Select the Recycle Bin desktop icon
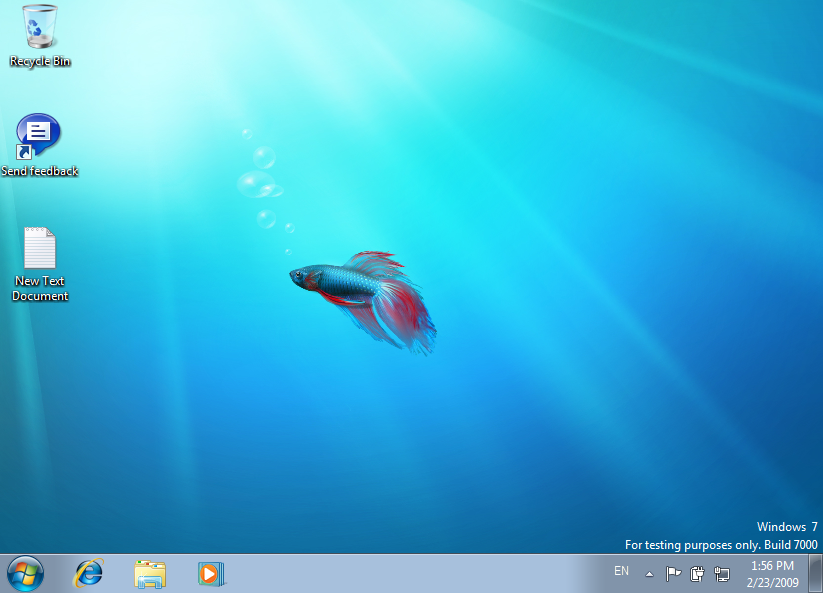The width and height of the screenshot is (823, 593). click(x=40, y=36)
